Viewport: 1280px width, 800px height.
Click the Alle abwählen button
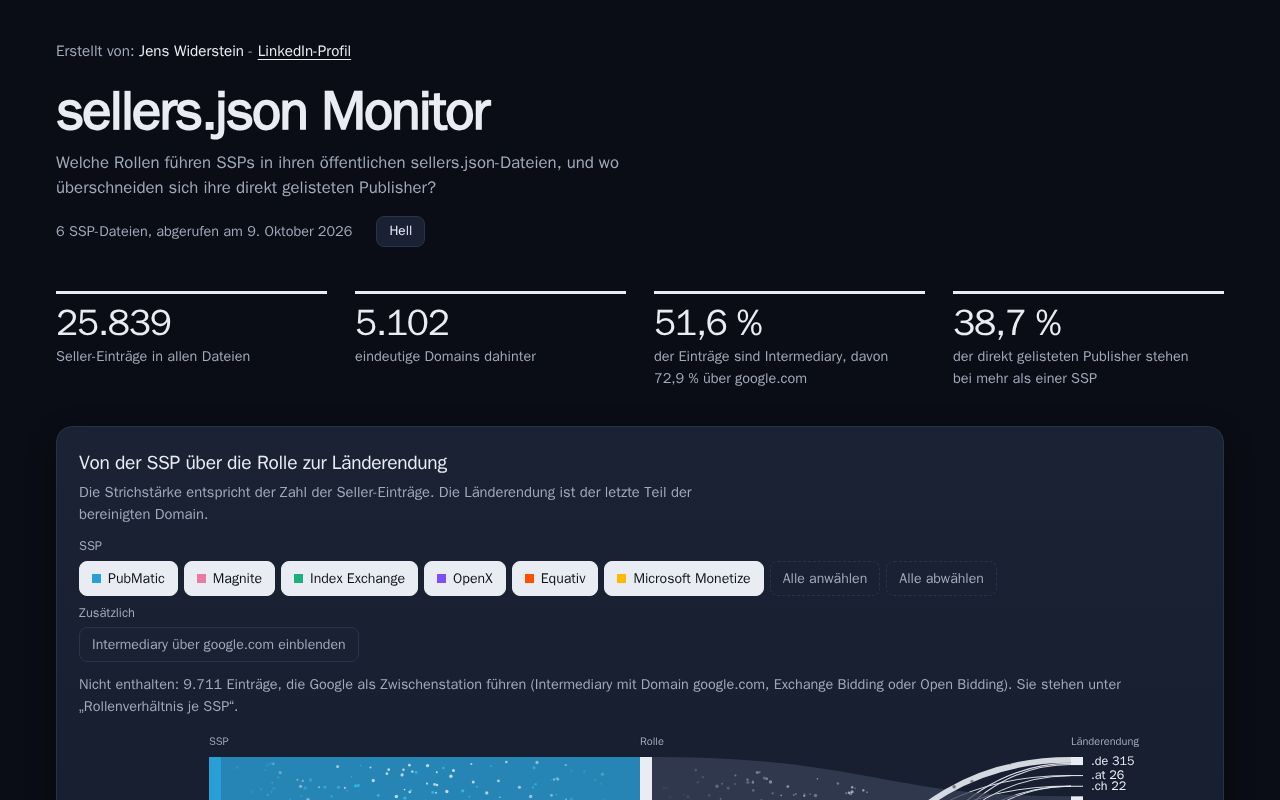[x=941, y=578]
